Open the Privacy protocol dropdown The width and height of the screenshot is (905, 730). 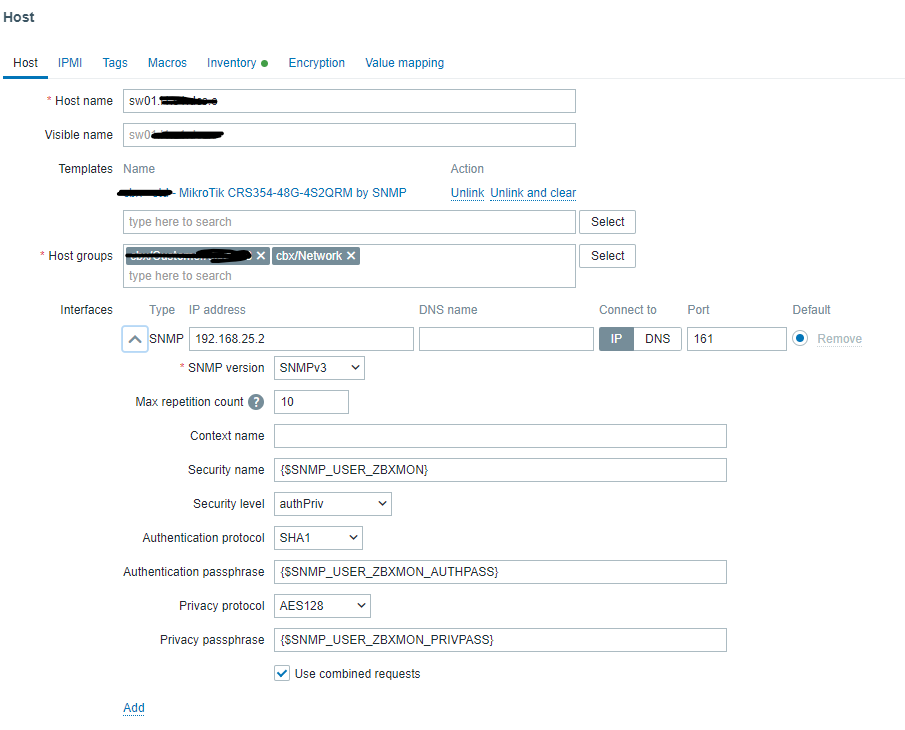coord(322,606)
